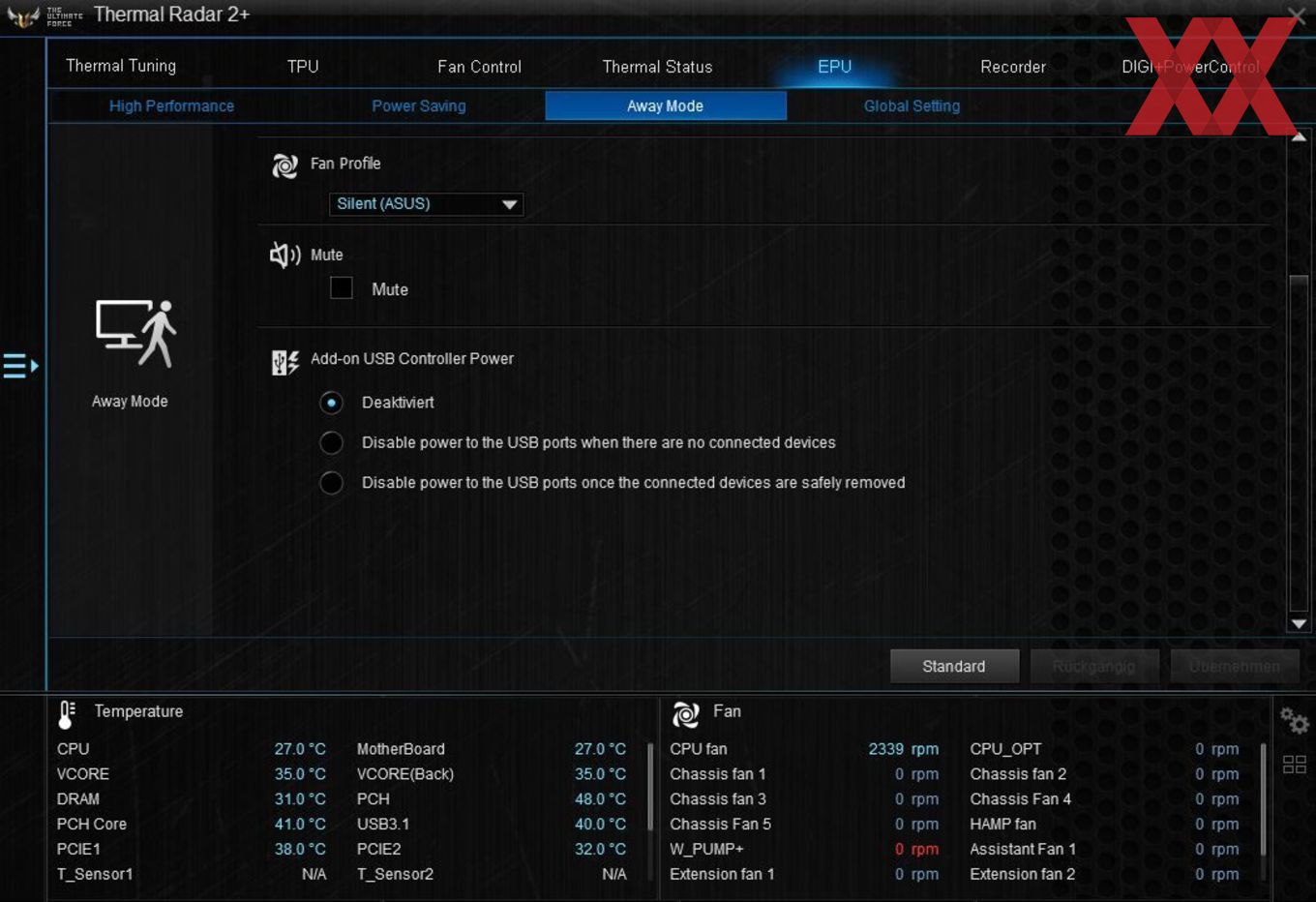Select the EPU tab
Image resolution: width=1316 pixels, height=902 pixels.
point(834,66)
